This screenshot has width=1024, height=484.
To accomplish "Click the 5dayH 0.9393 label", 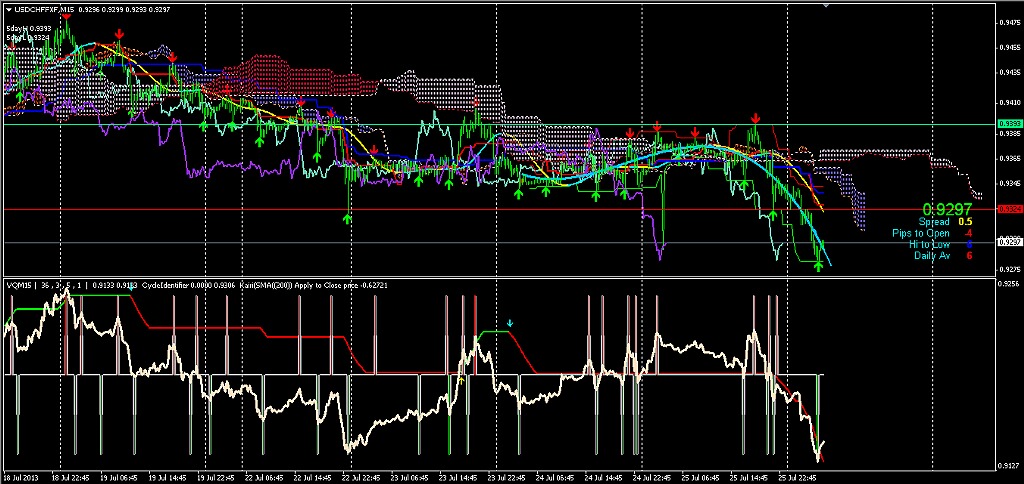I will pyautogui.click(x=28, y=28).
